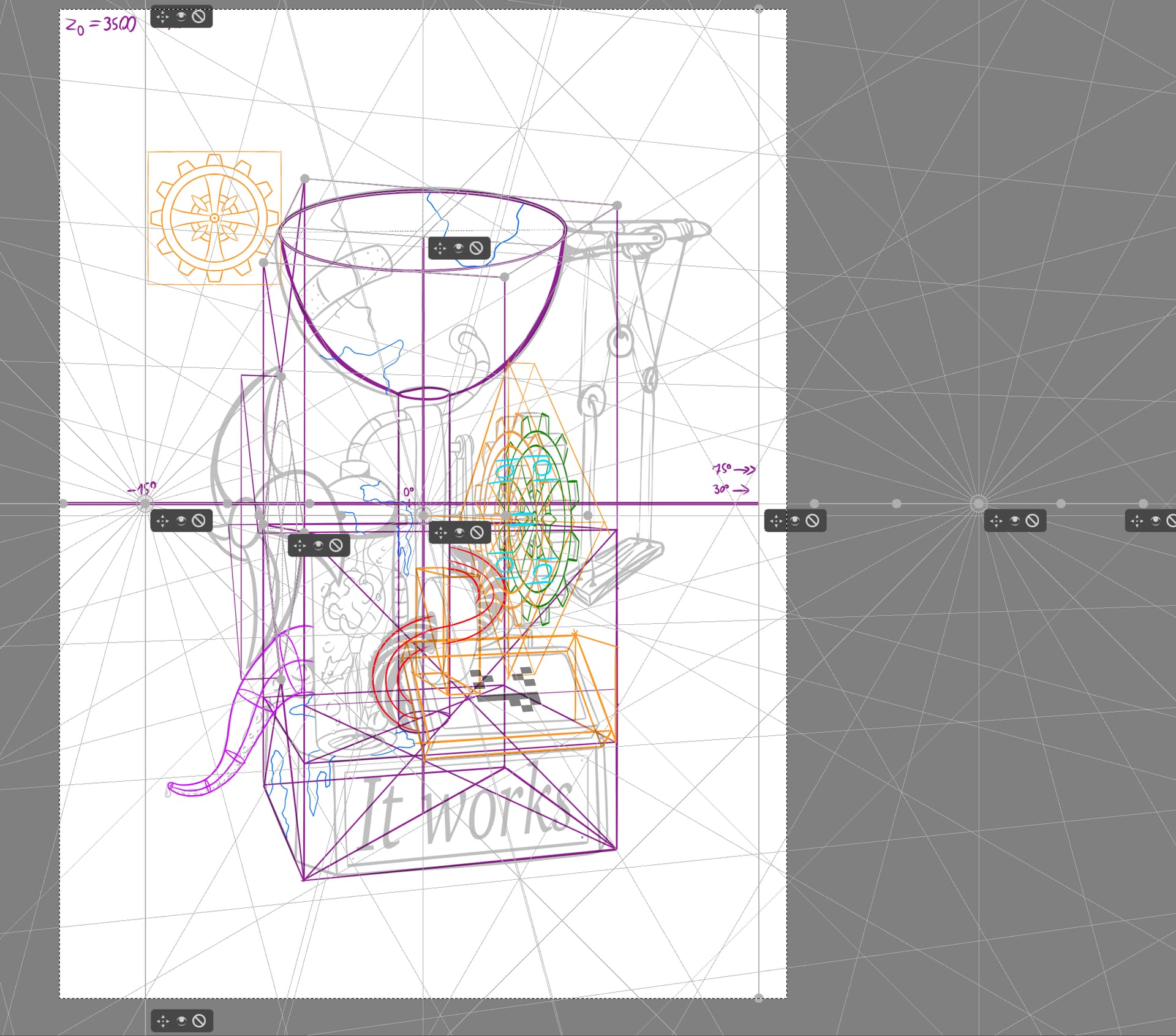Hide assistant via eye near Z0=3500 note
This screenshot has width=1176, height=1036.
click(x=181, y=17)
